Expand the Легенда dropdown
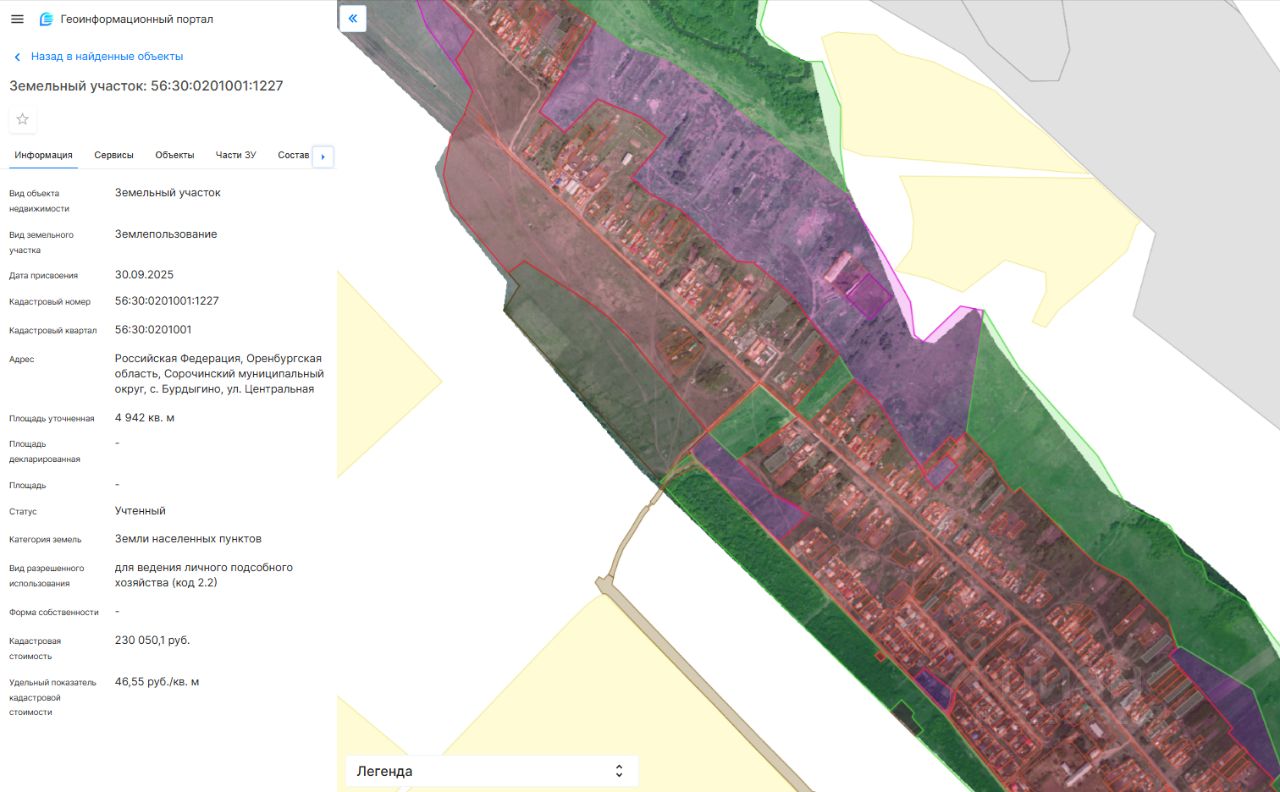The image size is (1280, 792). coord(492,771)
